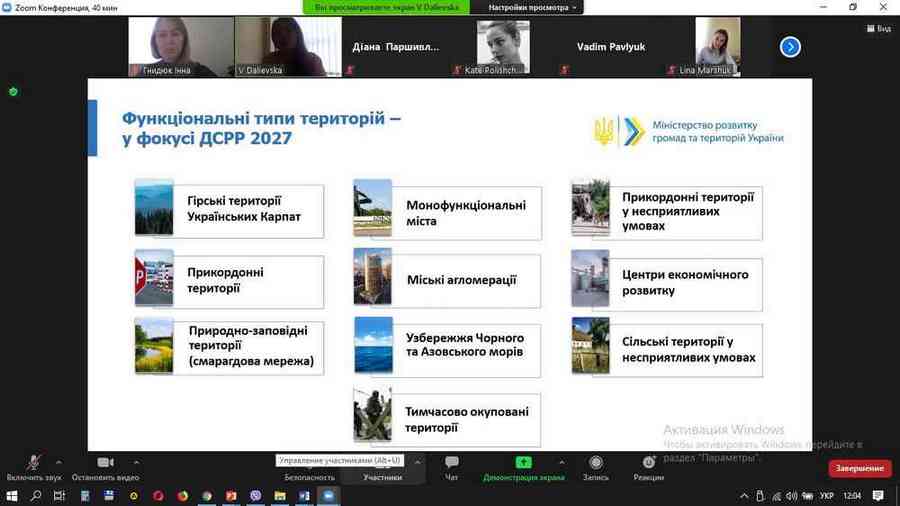
Task: Unmute microphone with Включить звук
Action: (34, 467)
